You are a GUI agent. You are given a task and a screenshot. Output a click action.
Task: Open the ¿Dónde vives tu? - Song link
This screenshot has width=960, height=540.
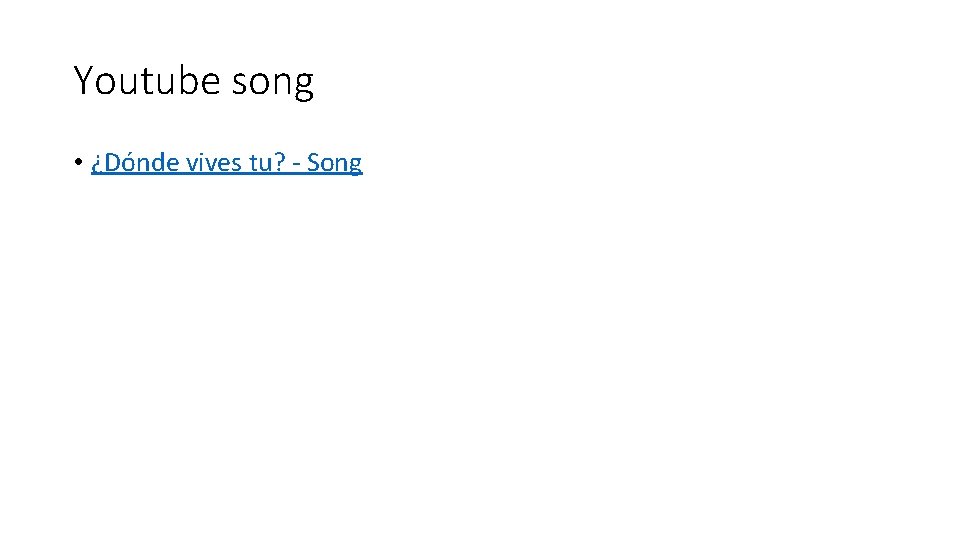226,162
